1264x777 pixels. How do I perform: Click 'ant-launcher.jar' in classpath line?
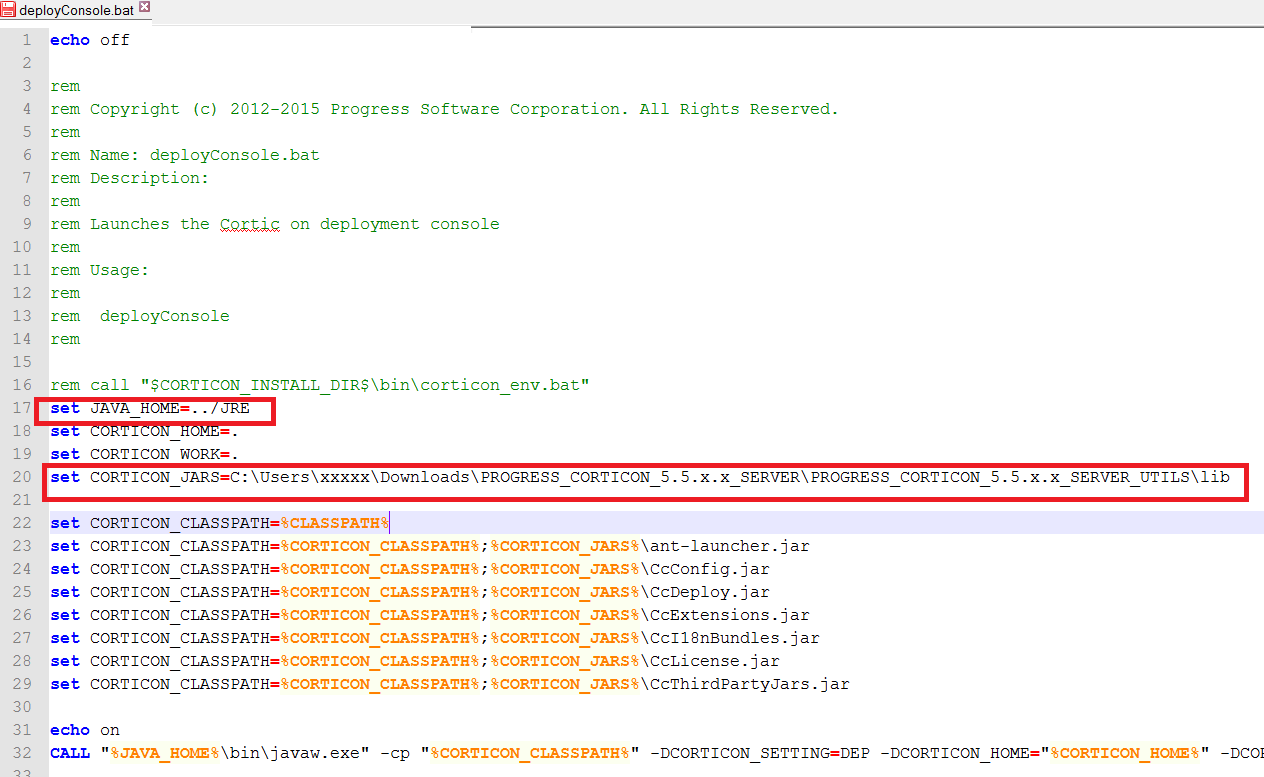[x=730, y=546]
